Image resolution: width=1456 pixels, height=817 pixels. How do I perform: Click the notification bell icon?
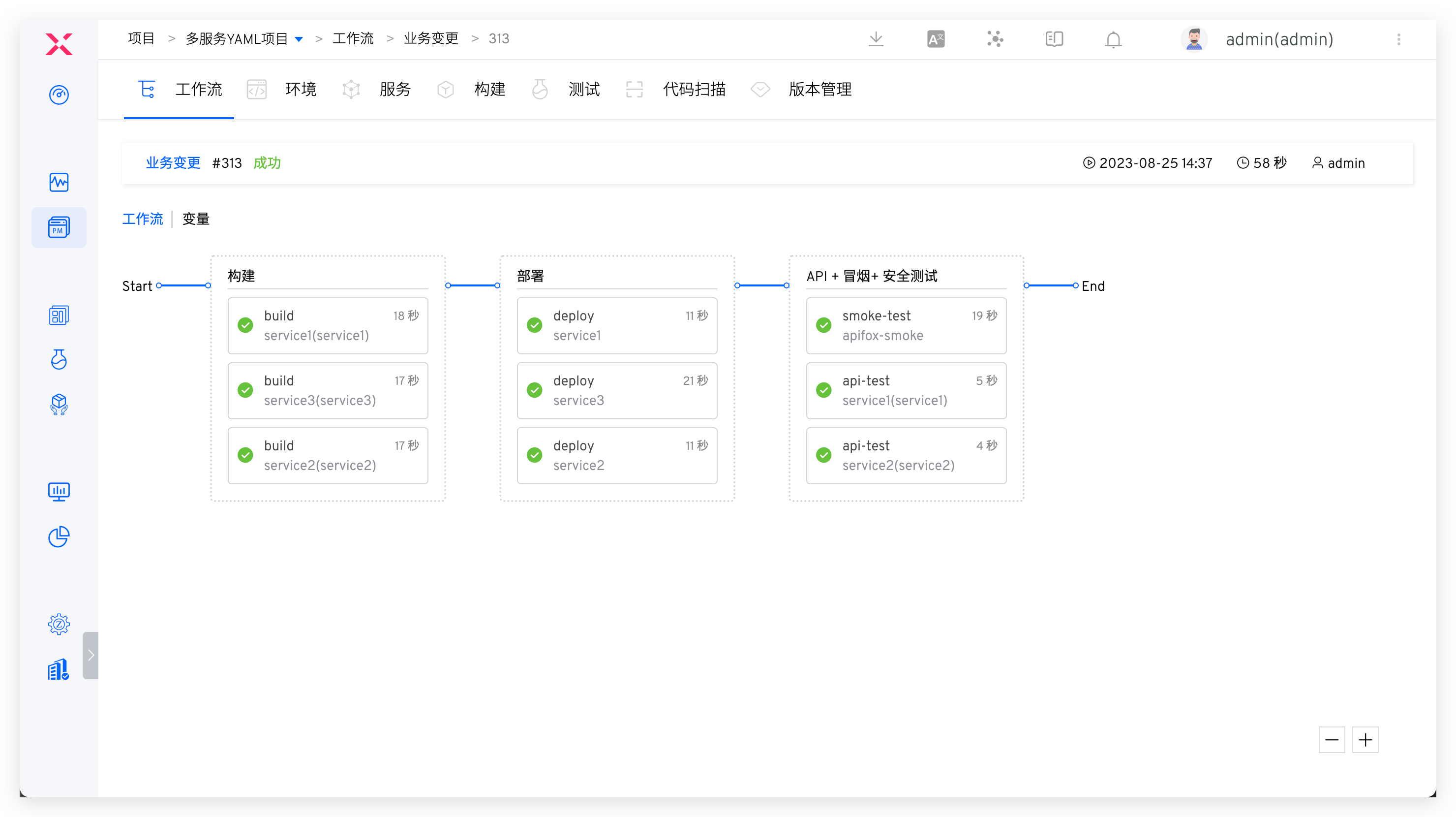click(1113, 39)
